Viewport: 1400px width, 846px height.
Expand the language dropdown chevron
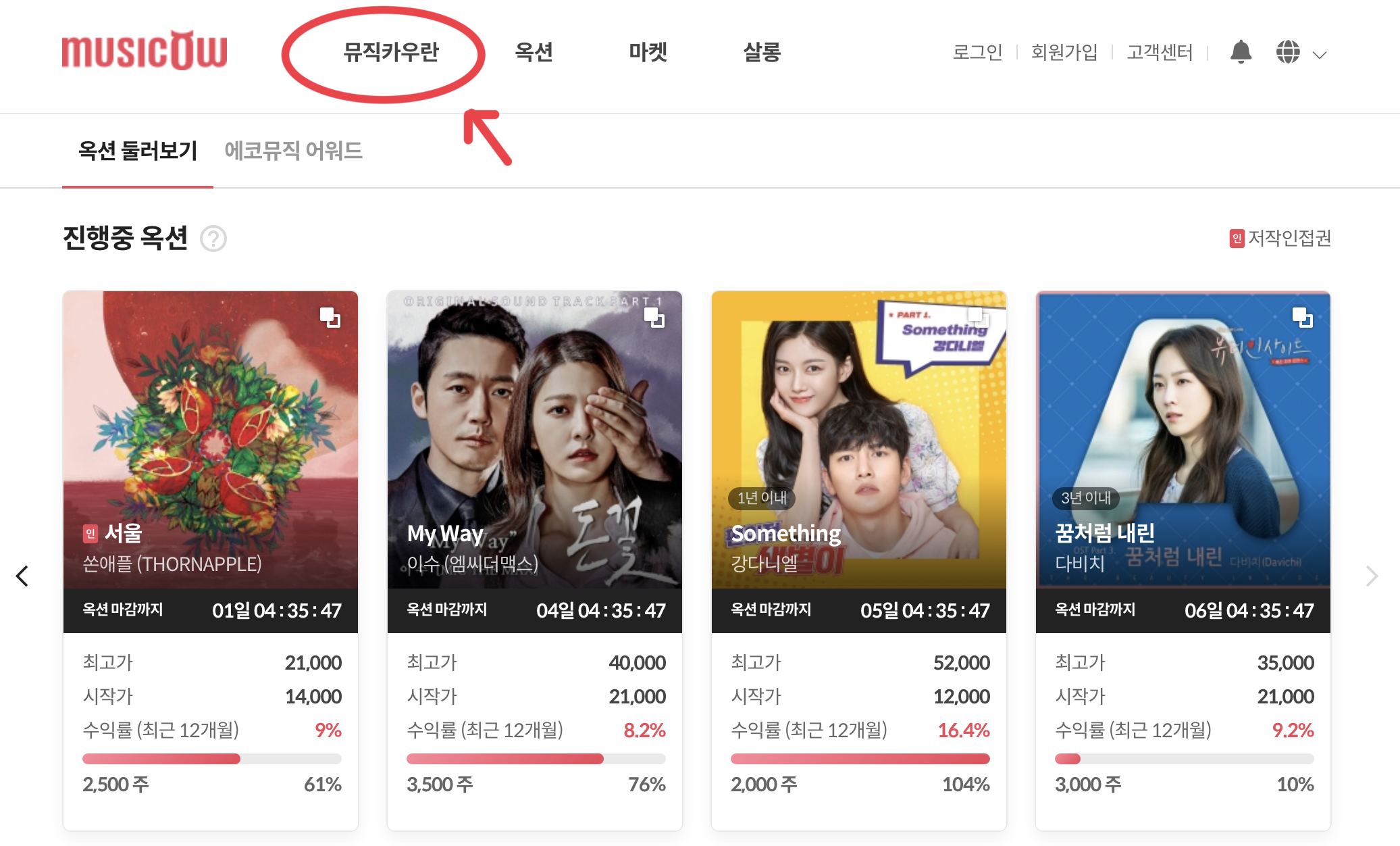1320,55
